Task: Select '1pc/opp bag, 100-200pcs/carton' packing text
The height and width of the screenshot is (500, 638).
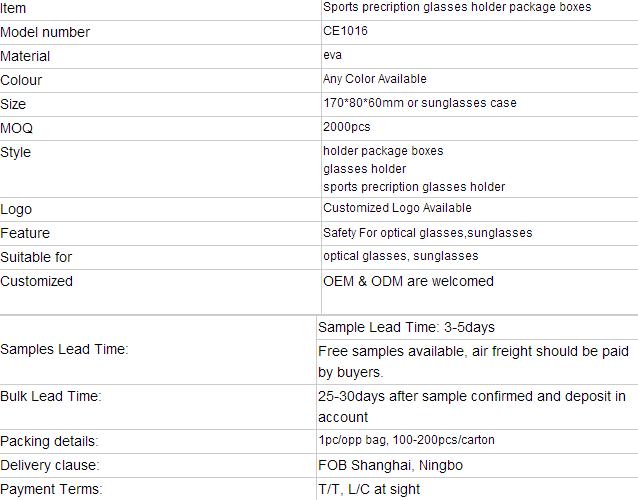Action: click(406, 440)
